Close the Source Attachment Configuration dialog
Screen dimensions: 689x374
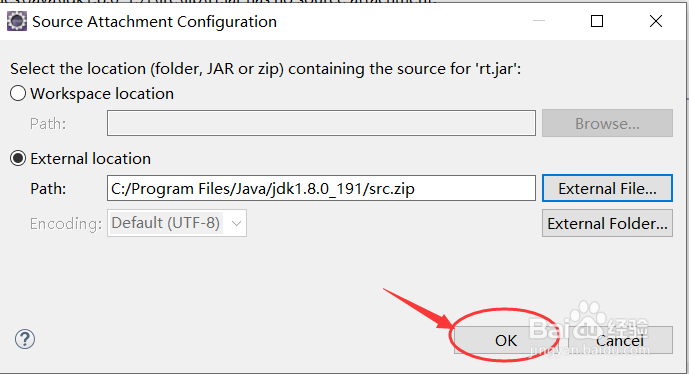coord(656,21)
